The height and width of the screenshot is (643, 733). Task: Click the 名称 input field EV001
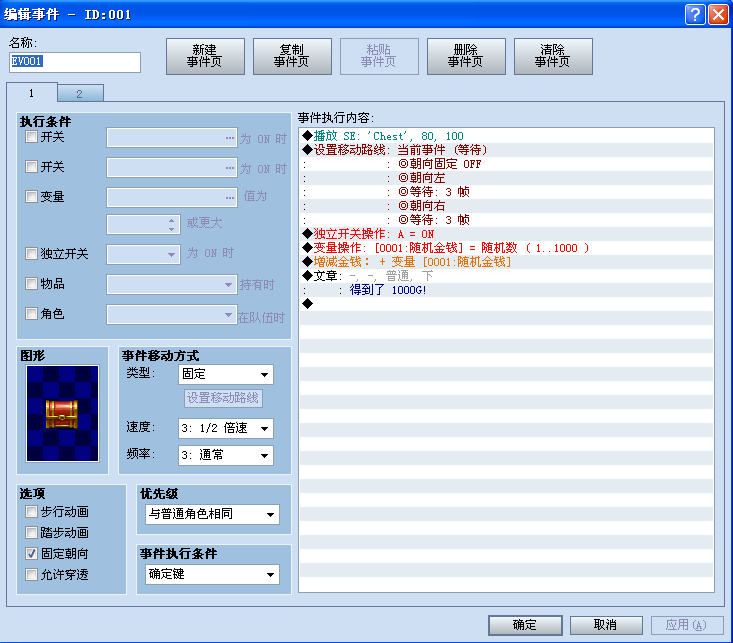75,62
